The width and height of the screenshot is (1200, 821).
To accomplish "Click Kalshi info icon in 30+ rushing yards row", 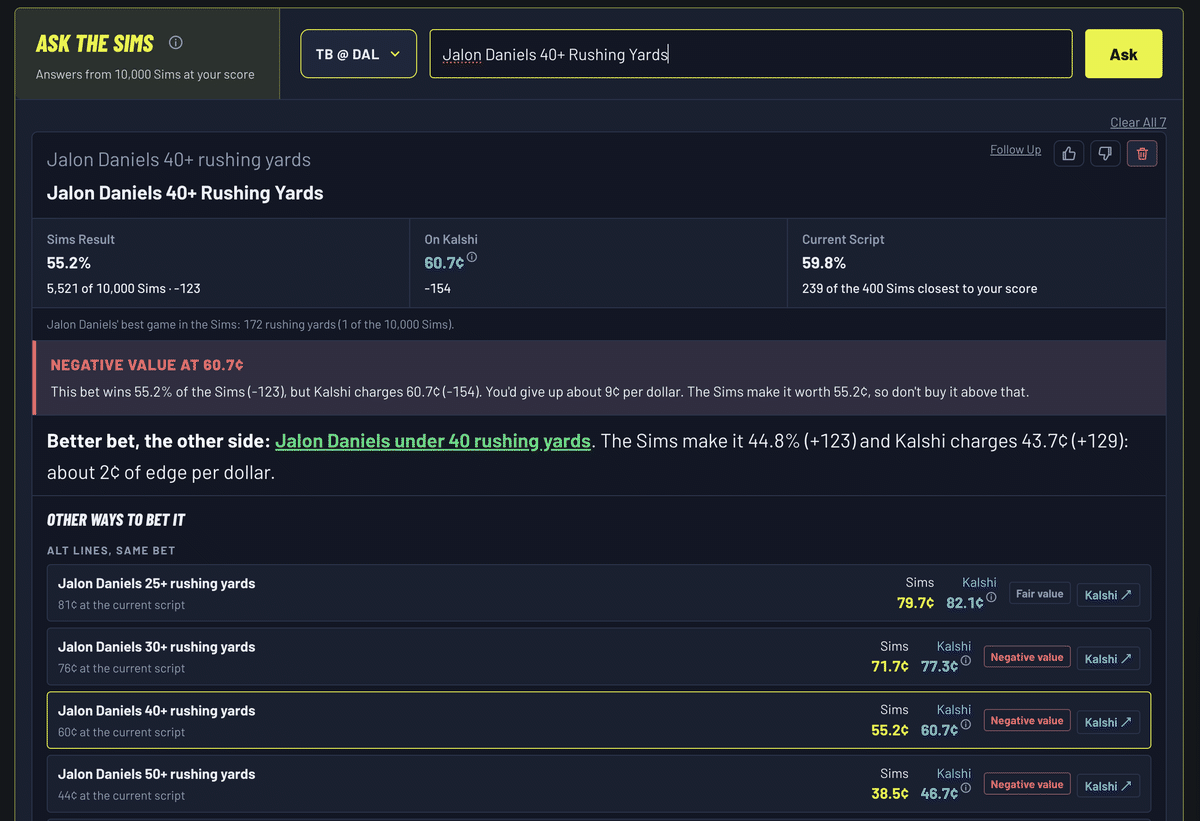I will point(966,661).
